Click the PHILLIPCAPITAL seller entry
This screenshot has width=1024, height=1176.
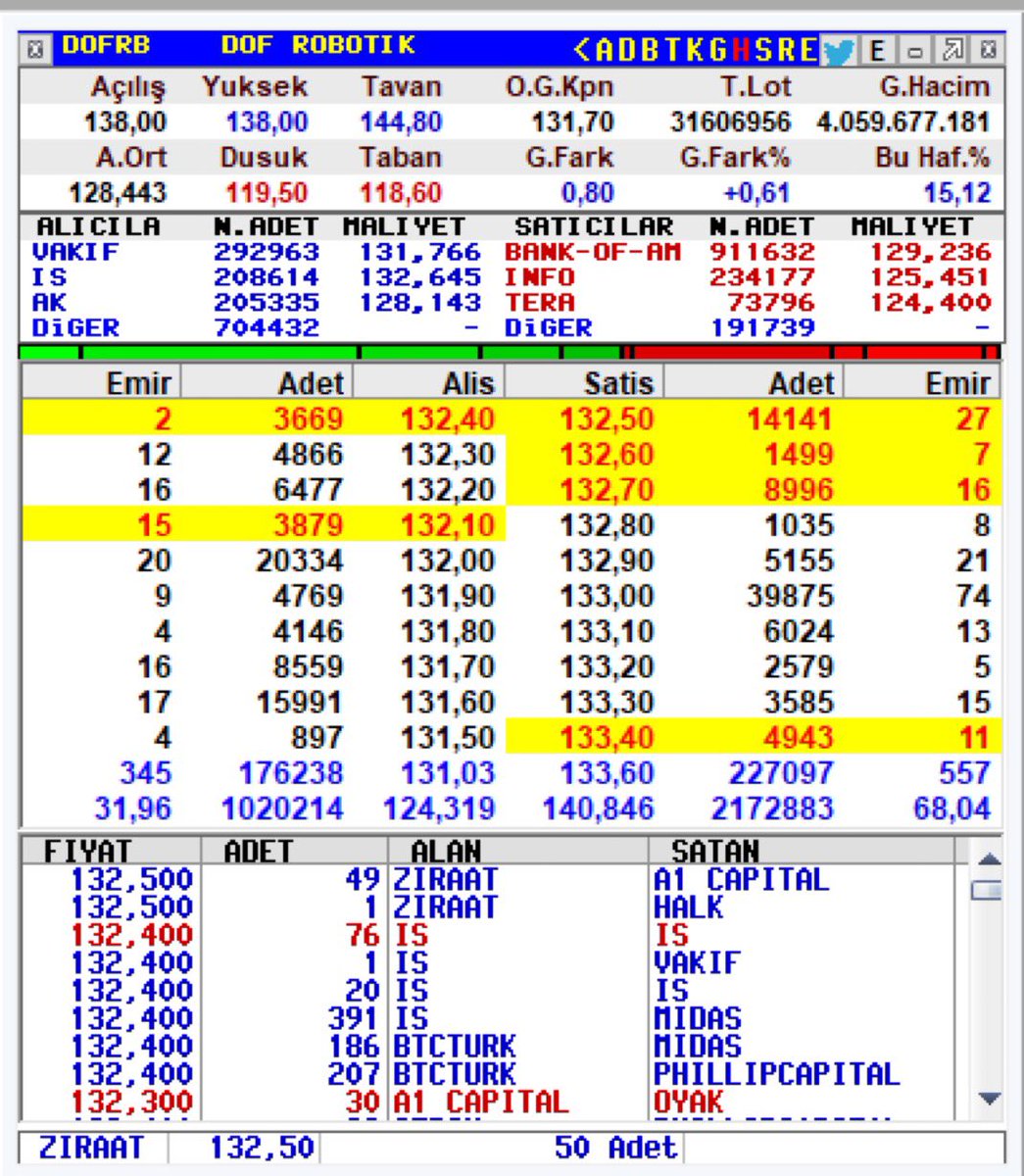[776, 1074]
